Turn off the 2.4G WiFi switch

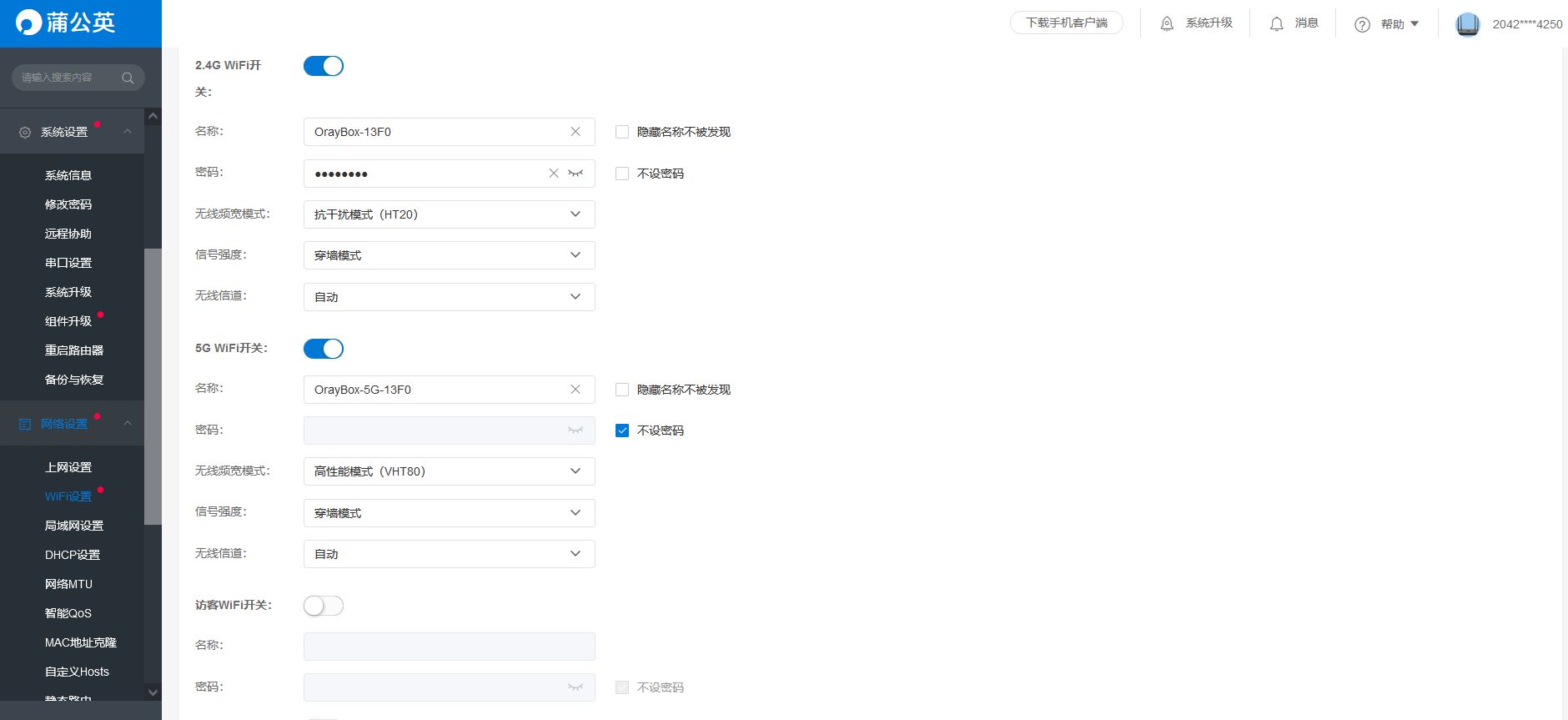324,66
